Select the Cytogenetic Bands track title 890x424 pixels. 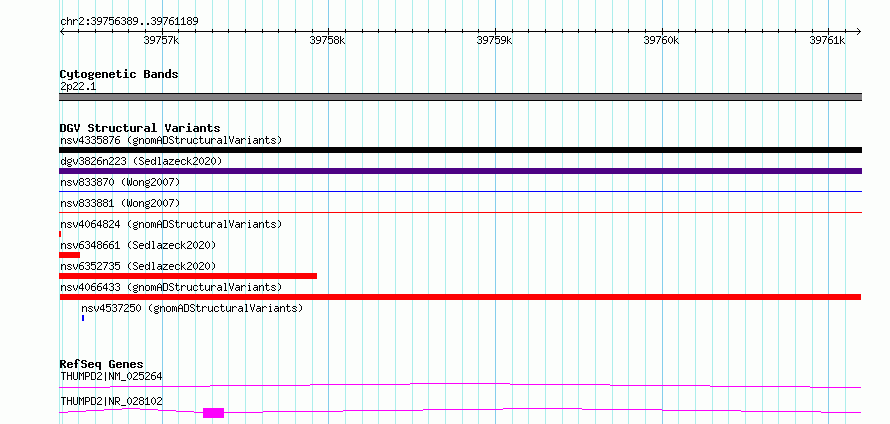click(x=119, y=74)
